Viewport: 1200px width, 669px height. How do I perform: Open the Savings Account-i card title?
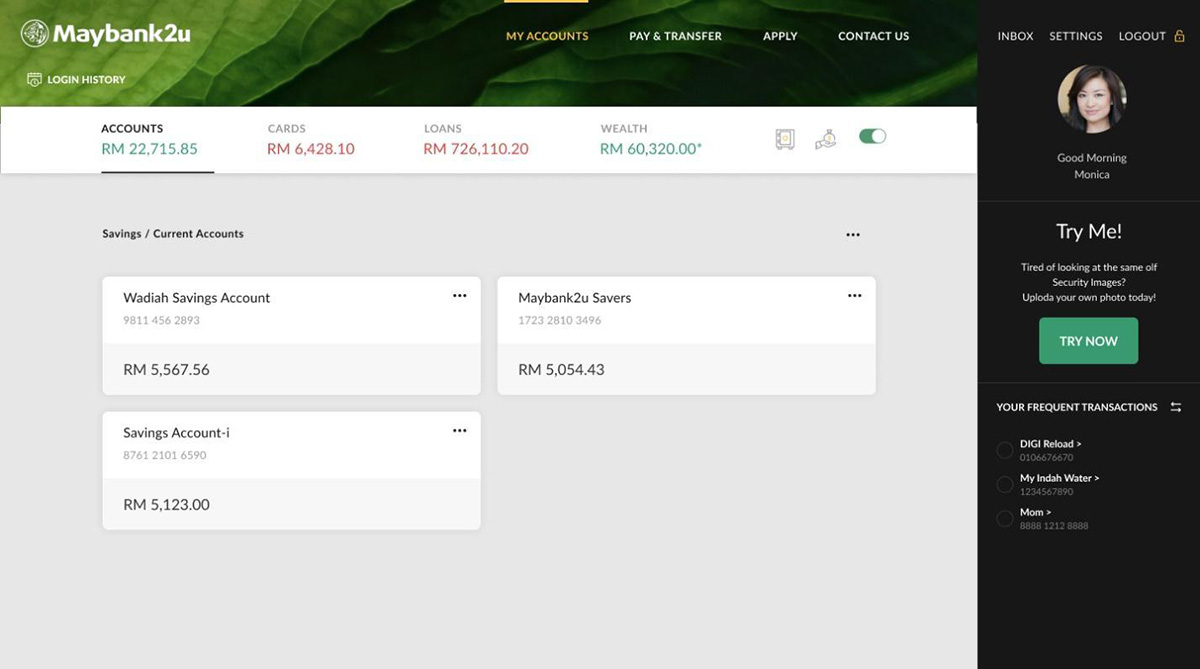coord(177,433)
